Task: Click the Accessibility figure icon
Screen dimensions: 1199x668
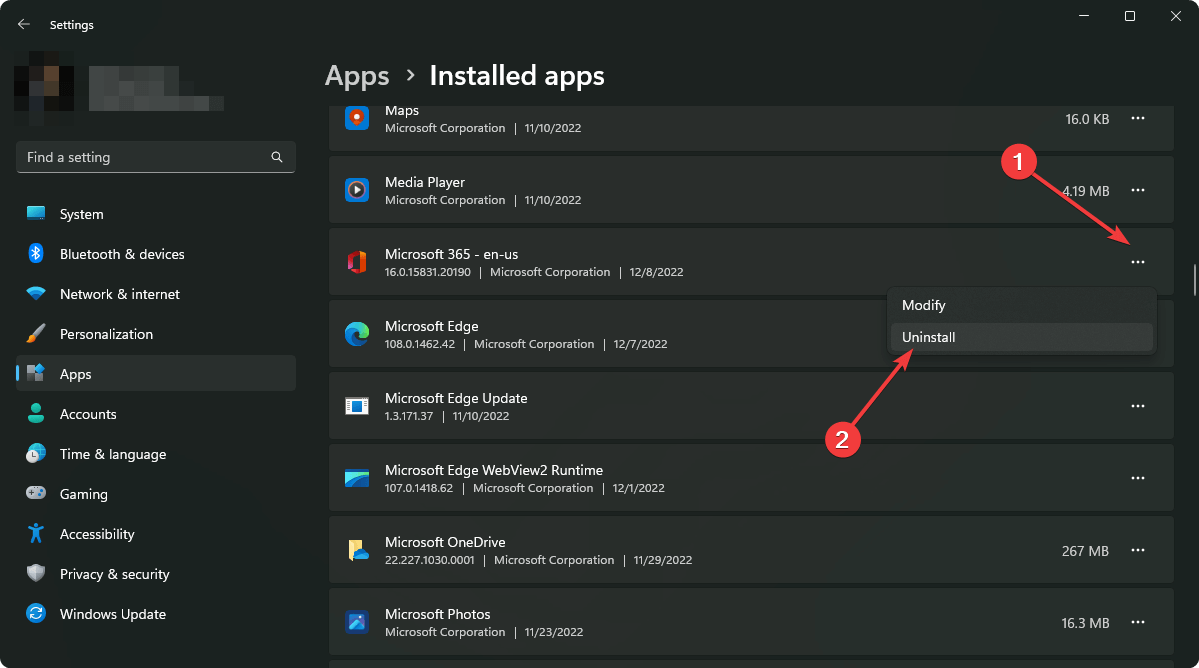Action: [x=36, y=533]
